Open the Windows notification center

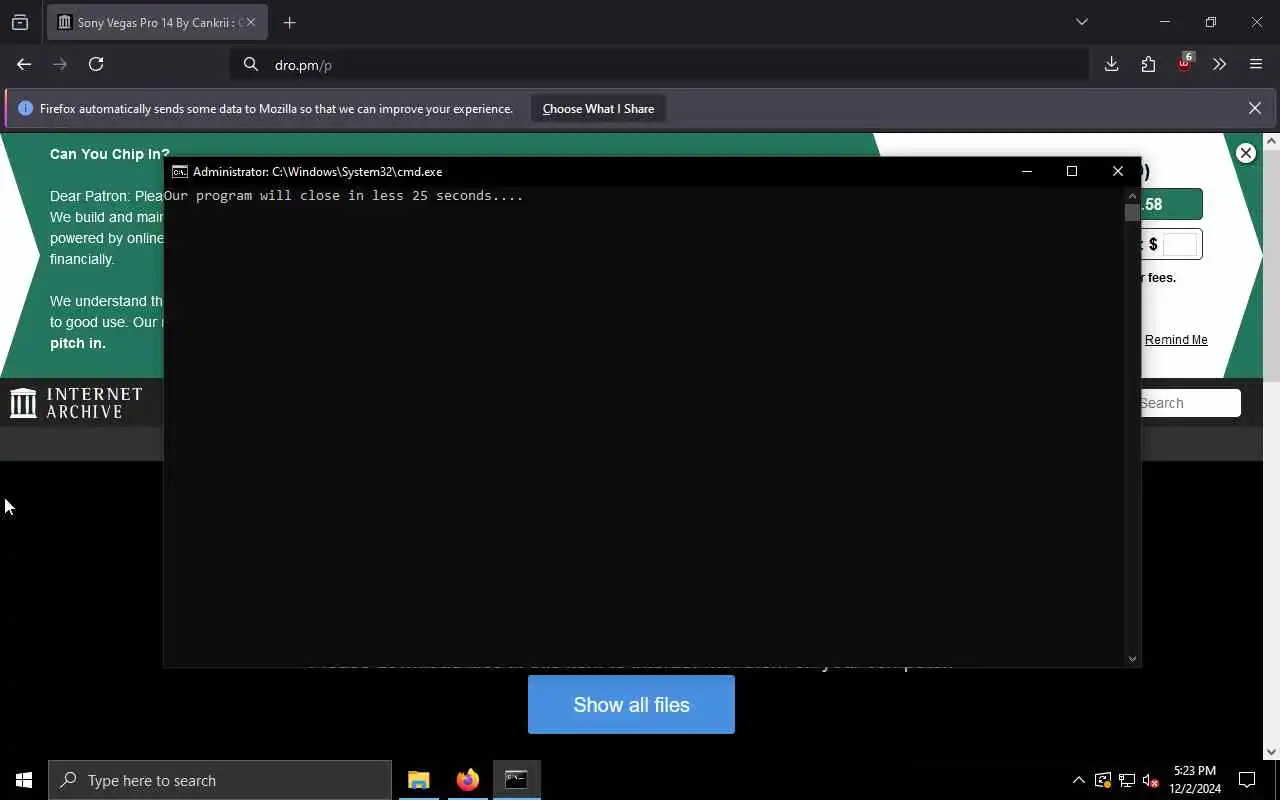point(1247,780)
